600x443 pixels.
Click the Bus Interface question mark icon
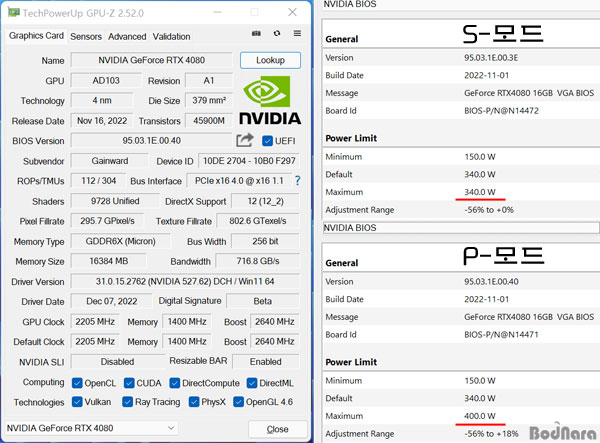tap(297, 181)
